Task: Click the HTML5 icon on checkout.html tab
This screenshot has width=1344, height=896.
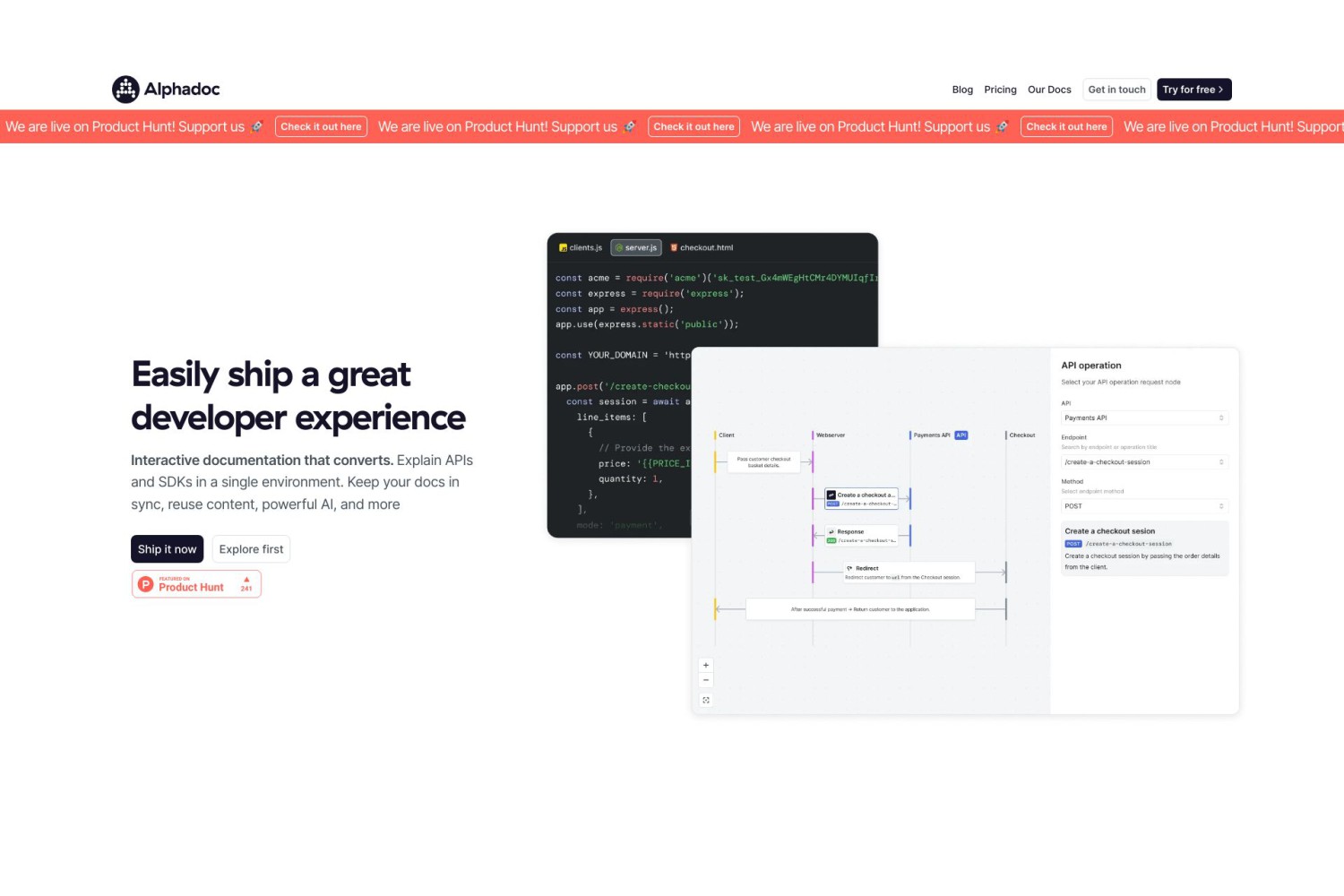Action: (674, 248)
